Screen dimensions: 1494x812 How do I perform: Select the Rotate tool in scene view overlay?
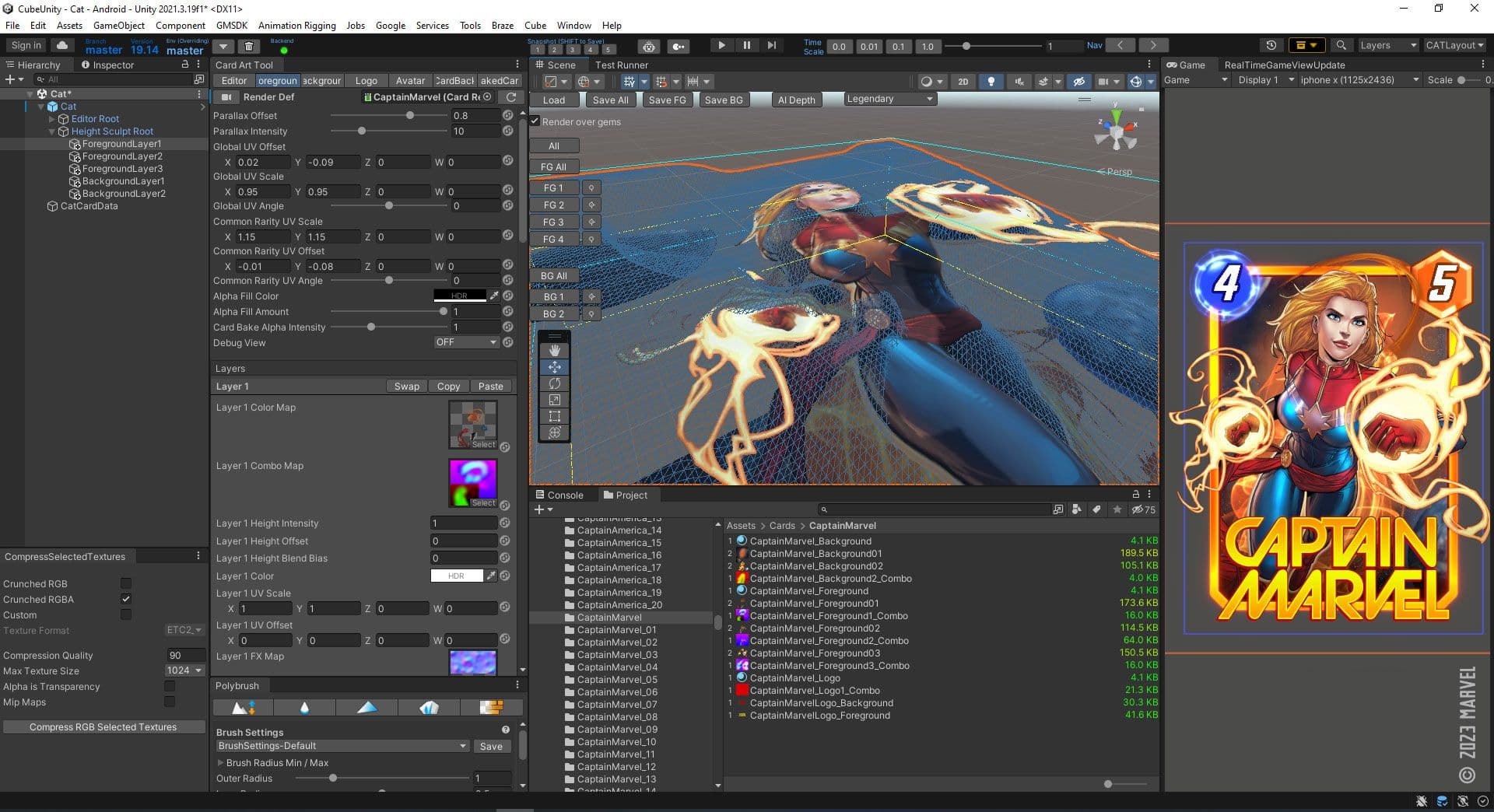click(x=554, y=383)
